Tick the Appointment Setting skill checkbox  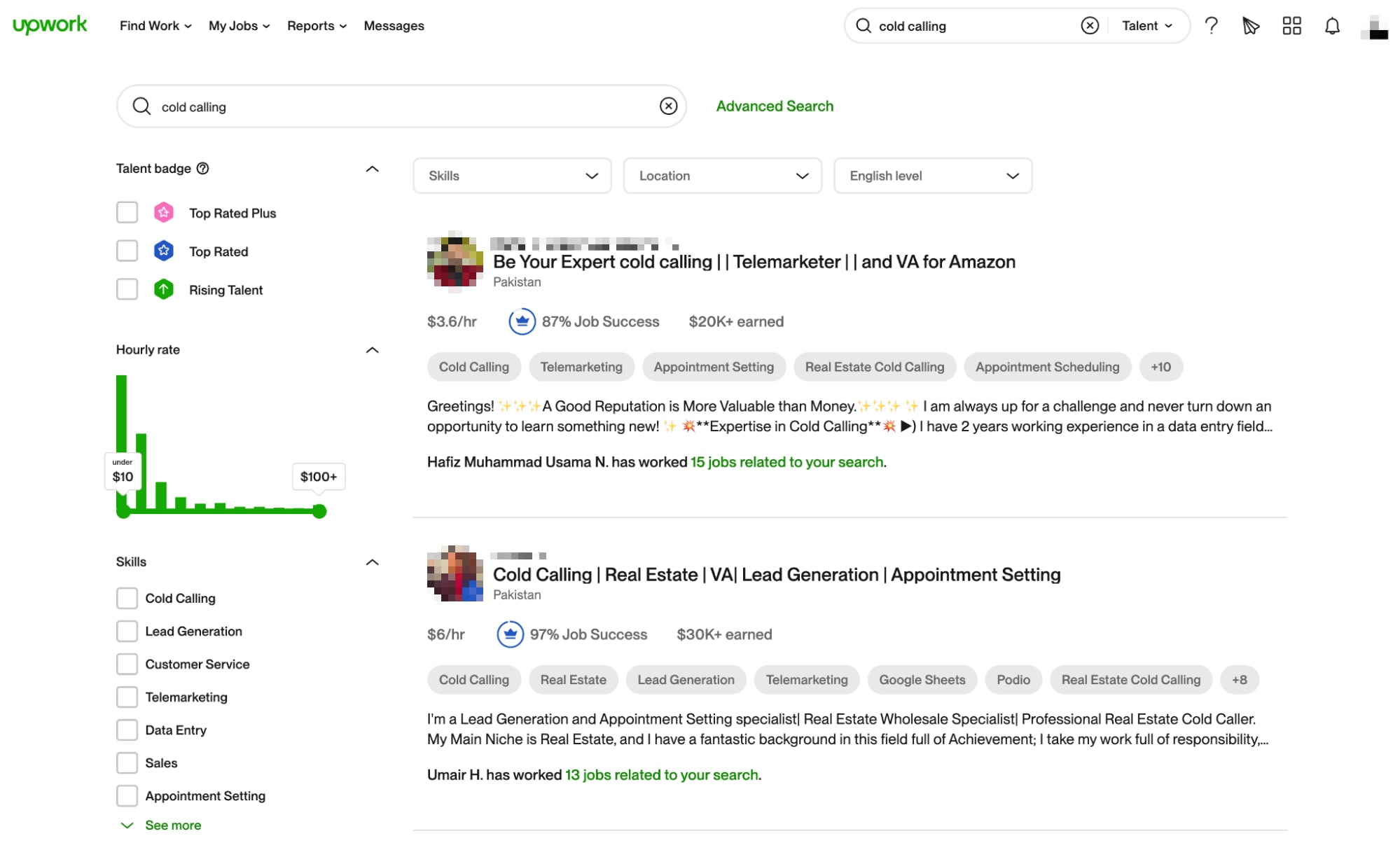pos(127,795)
